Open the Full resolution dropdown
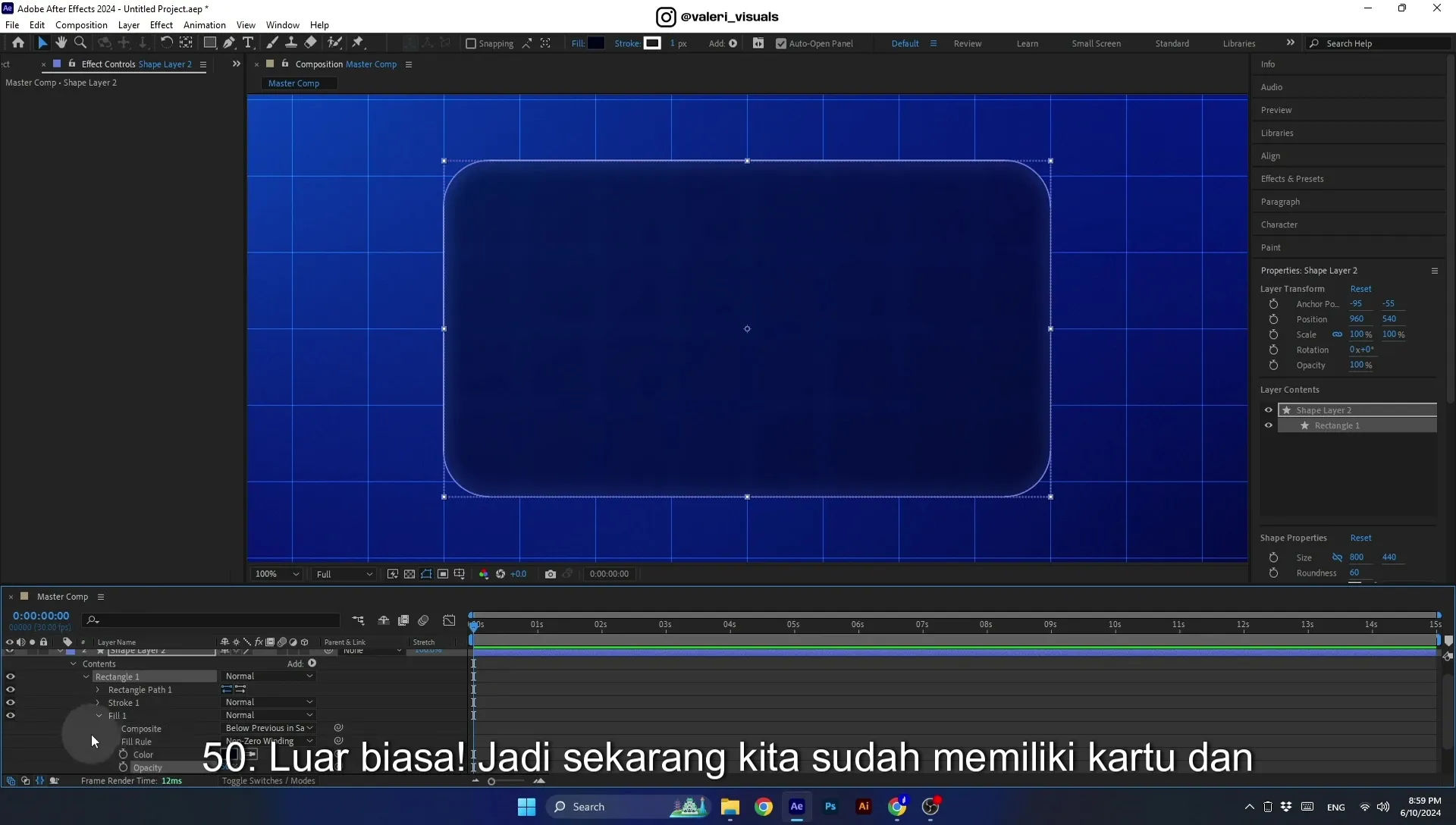The width and height of the screenshot is (1456, 825). click(x=344, y=574)
